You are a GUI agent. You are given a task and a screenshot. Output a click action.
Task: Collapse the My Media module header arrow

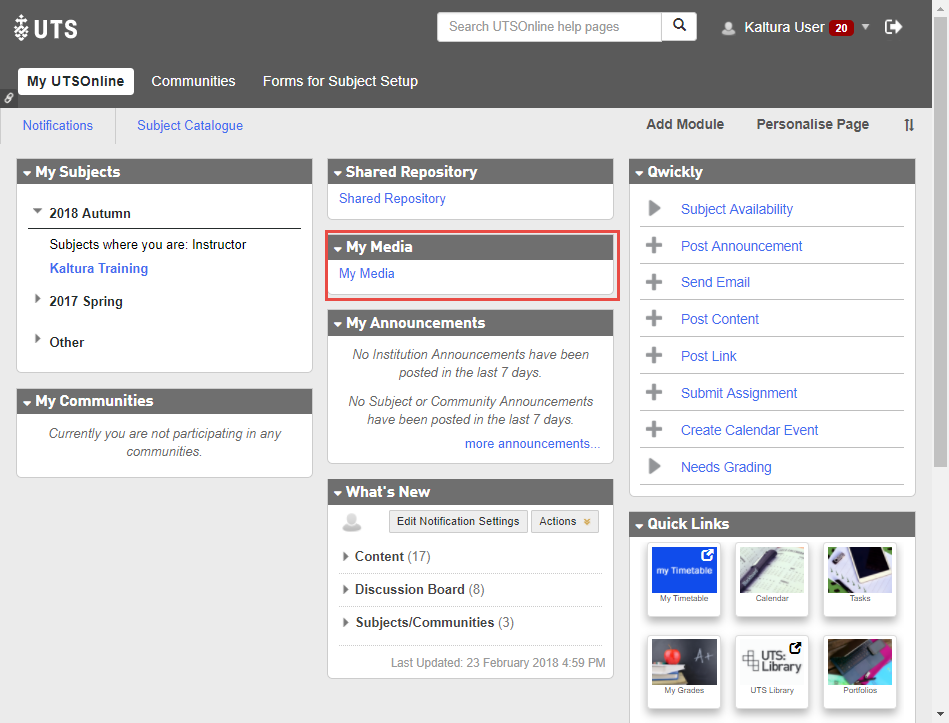pyautogui.click(x=338, y=248)
